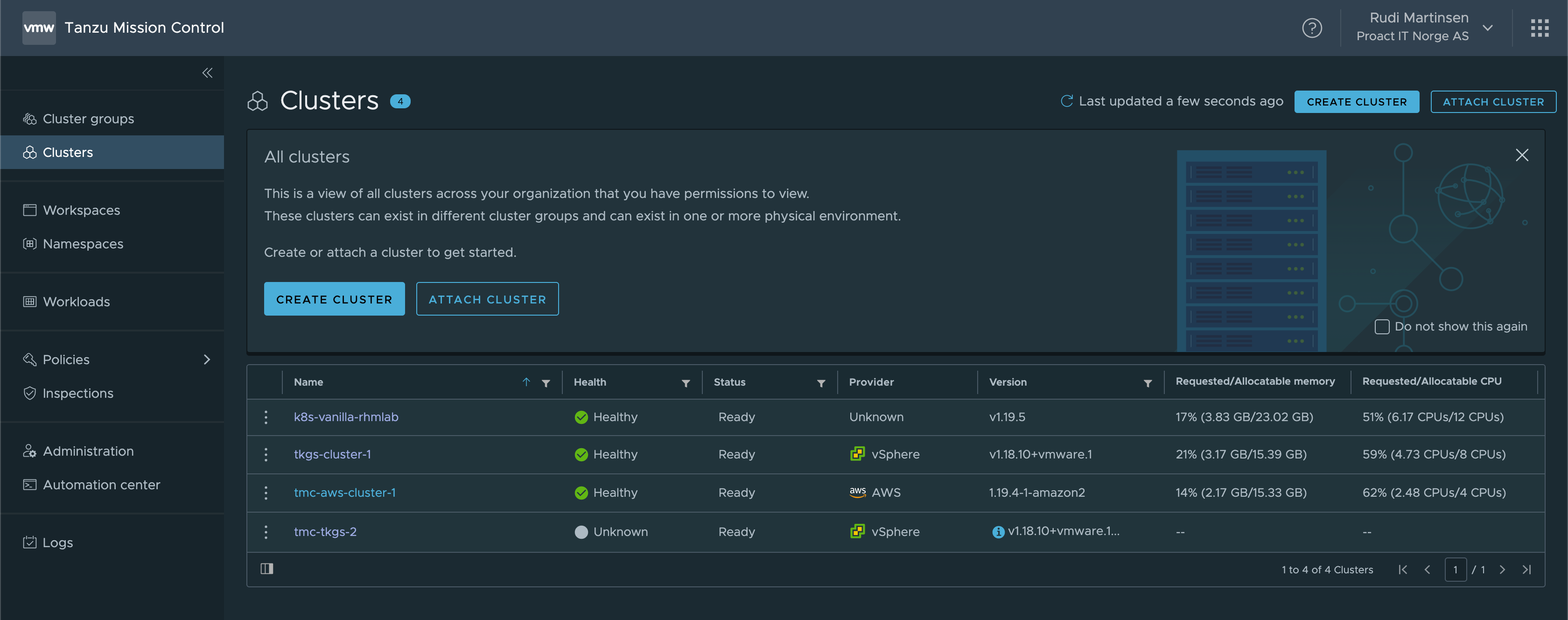Go to first page of clusters

point(1402,570)
